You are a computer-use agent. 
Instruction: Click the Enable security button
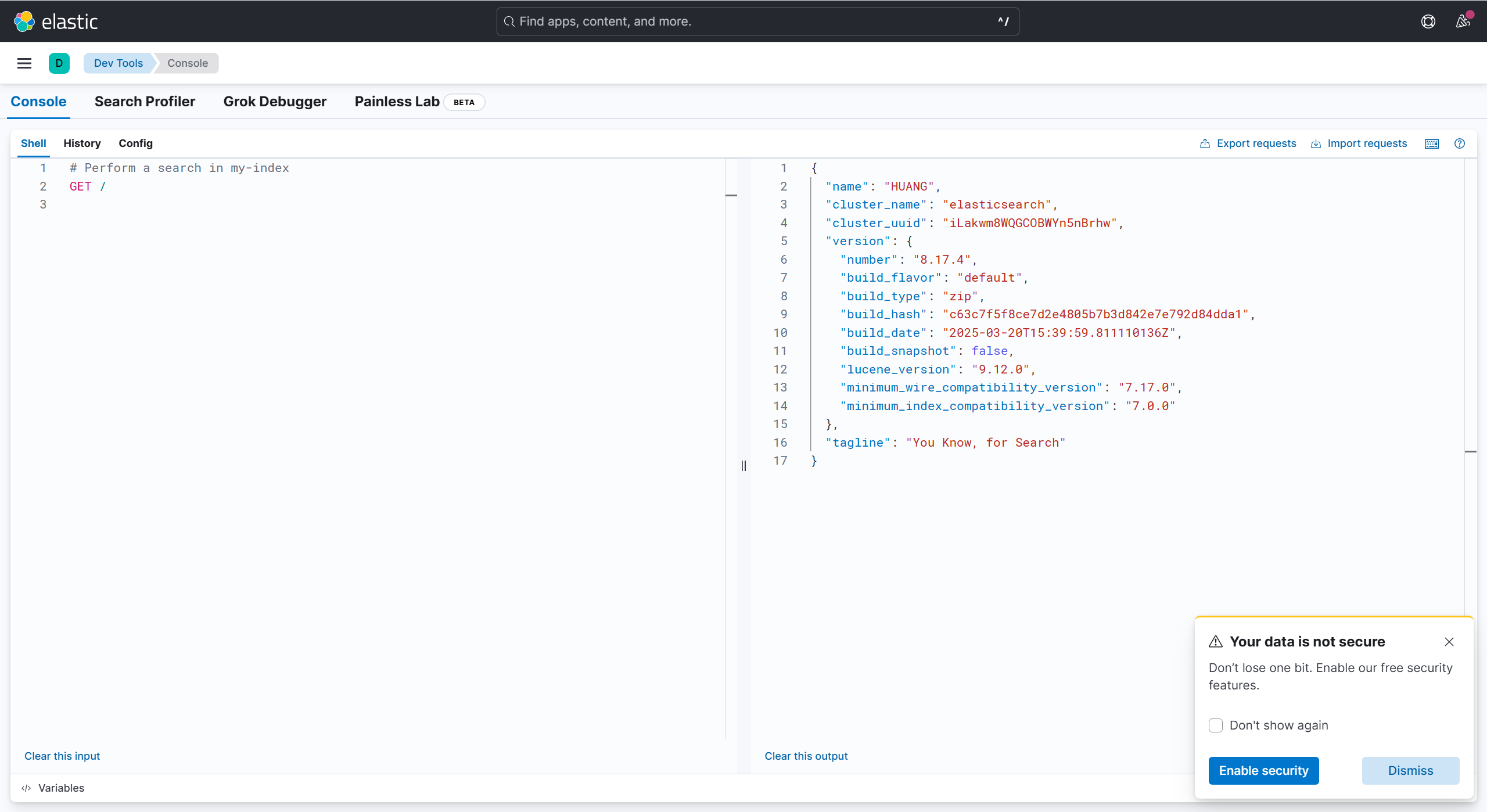coord(1263,771)
